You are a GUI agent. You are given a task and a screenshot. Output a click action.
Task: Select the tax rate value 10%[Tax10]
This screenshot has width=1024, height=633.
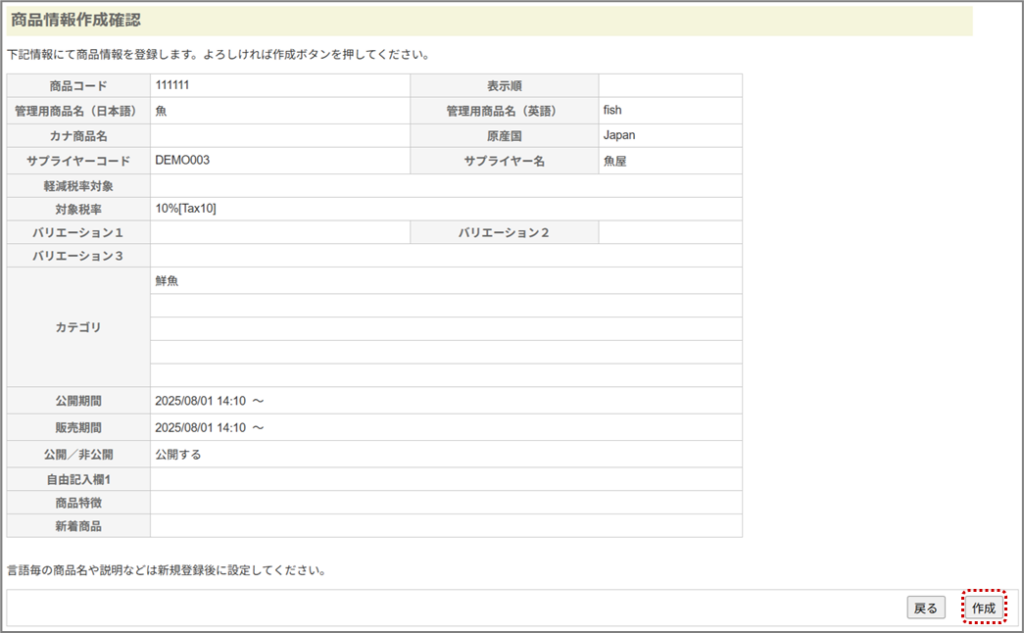point(185,209)
